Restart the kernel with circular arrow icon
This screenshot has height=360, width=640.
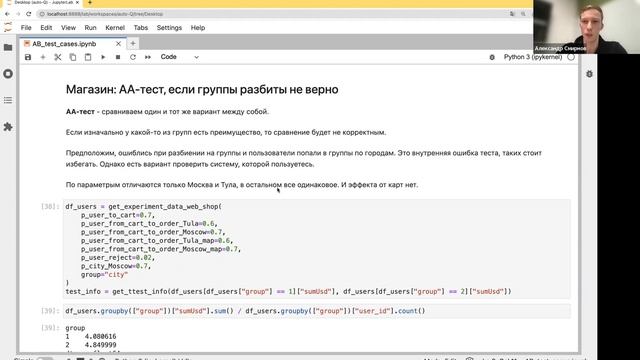(133, 57)
